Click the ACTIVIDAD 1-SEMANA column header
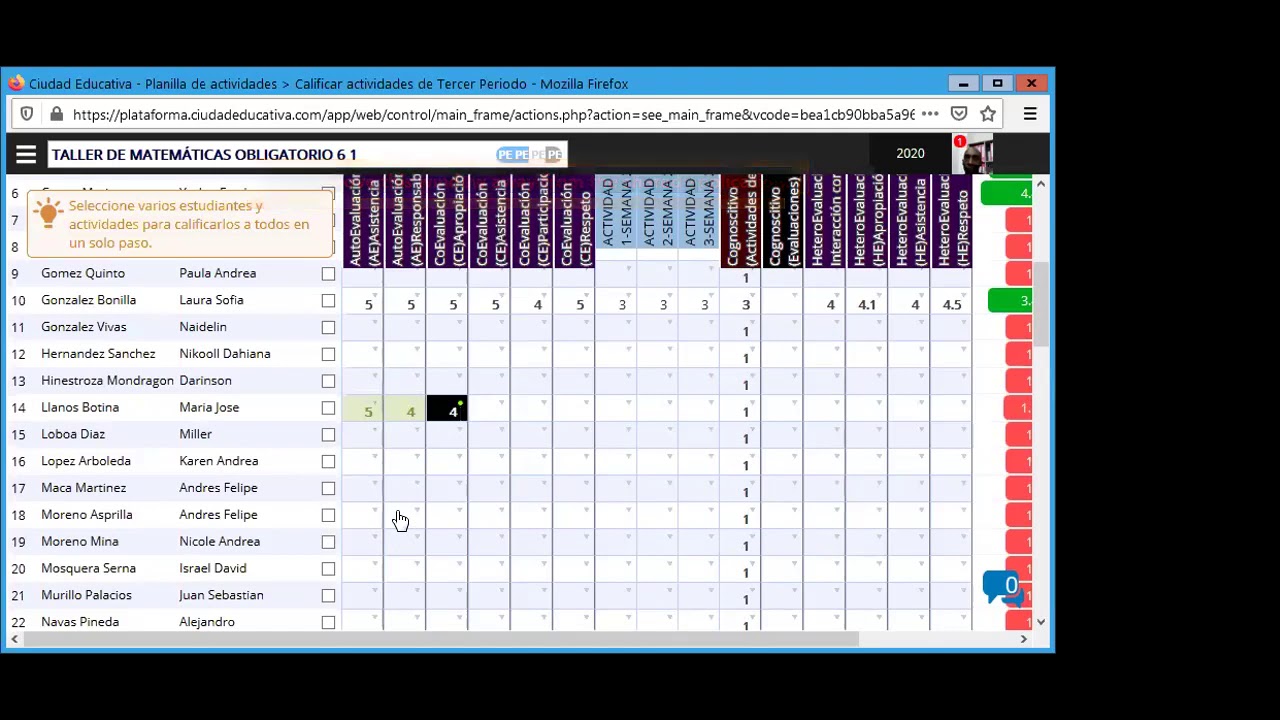This screenshot has height=720, width=1280. pos(615,213)
